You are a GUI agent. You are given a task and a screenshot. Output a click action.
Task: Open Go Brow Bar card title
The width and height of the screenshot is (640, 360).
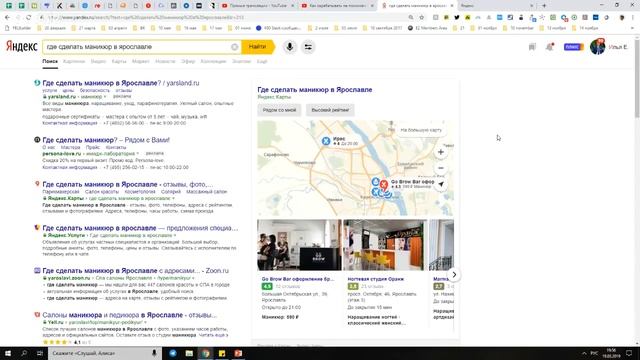298,279
